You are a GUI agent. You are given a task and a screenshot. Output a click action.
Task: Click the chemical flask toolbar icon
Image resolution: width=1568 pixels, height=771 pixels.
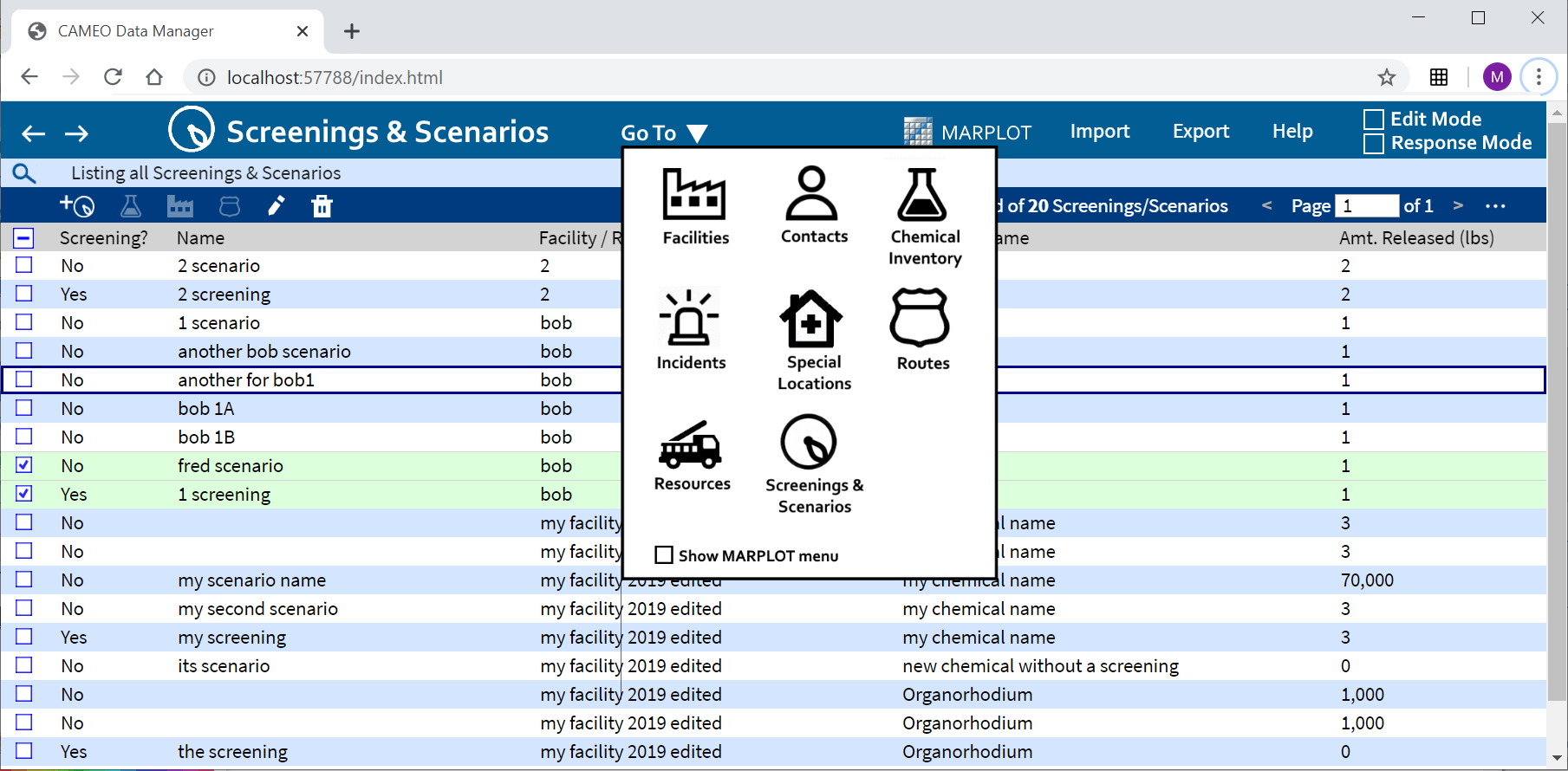131,206
